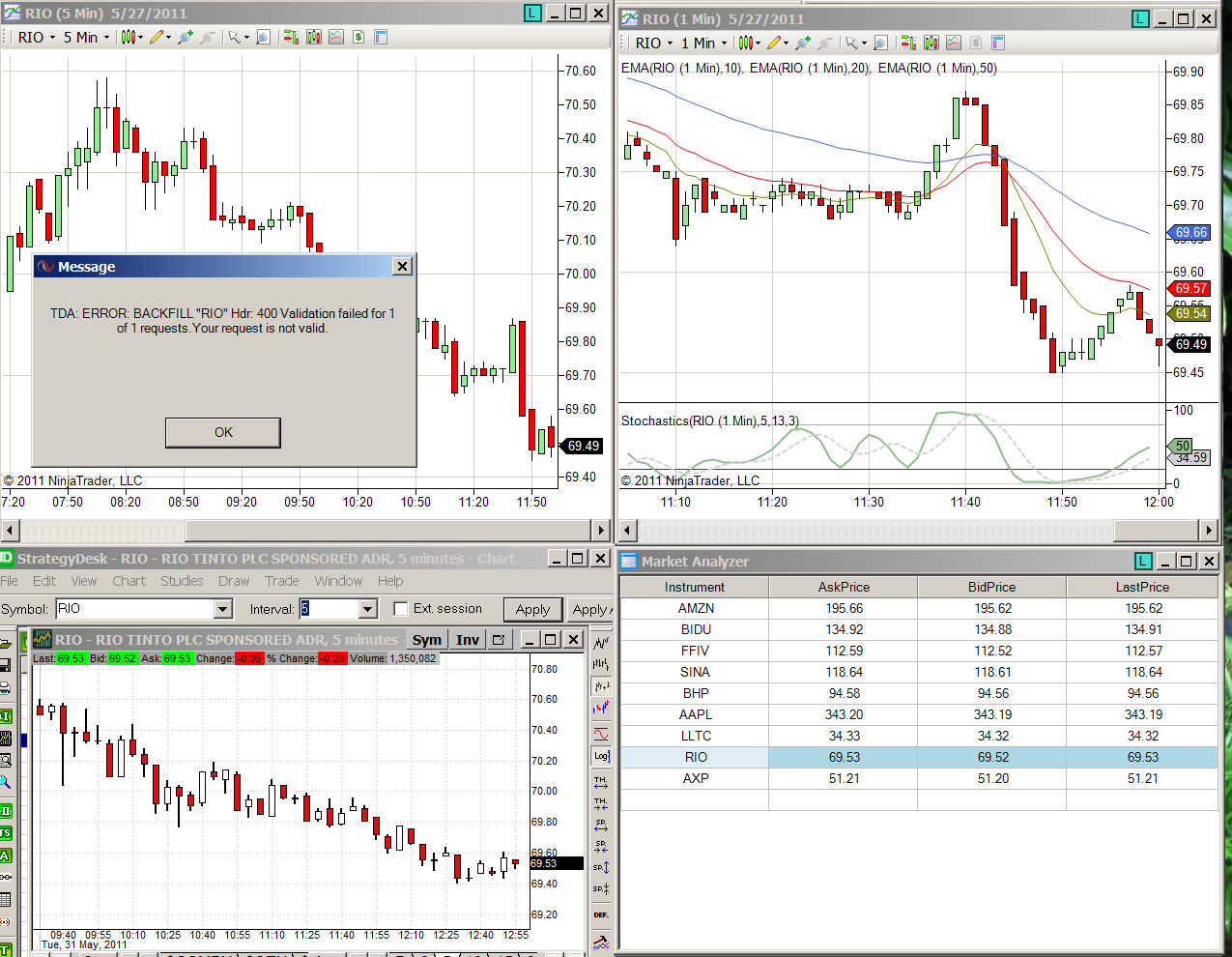Click OK in the Message error dialog
Viewport: 1232px width, 957px height.
(223, 432)
